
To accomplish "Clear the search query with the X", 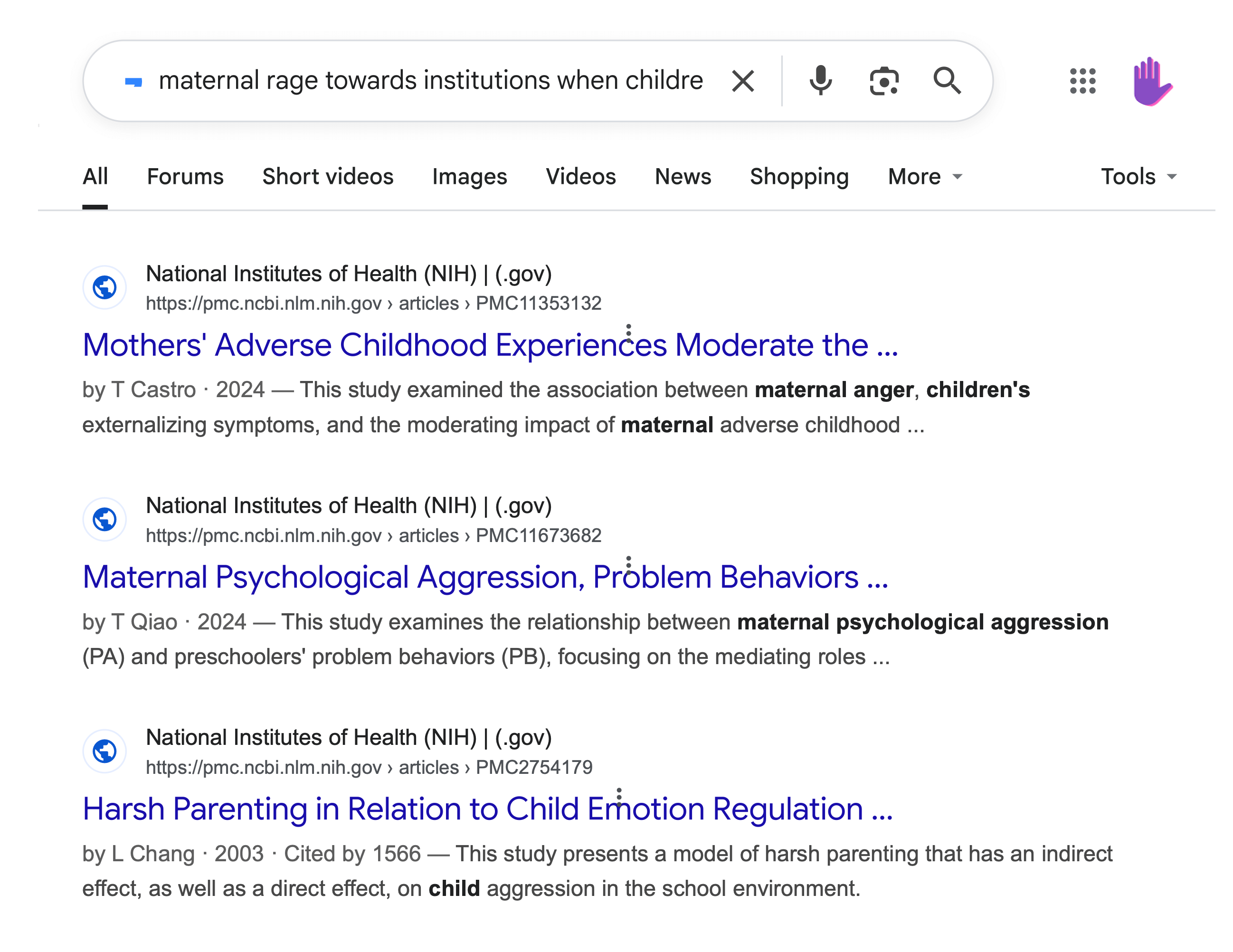I will [x=743, y=80].
